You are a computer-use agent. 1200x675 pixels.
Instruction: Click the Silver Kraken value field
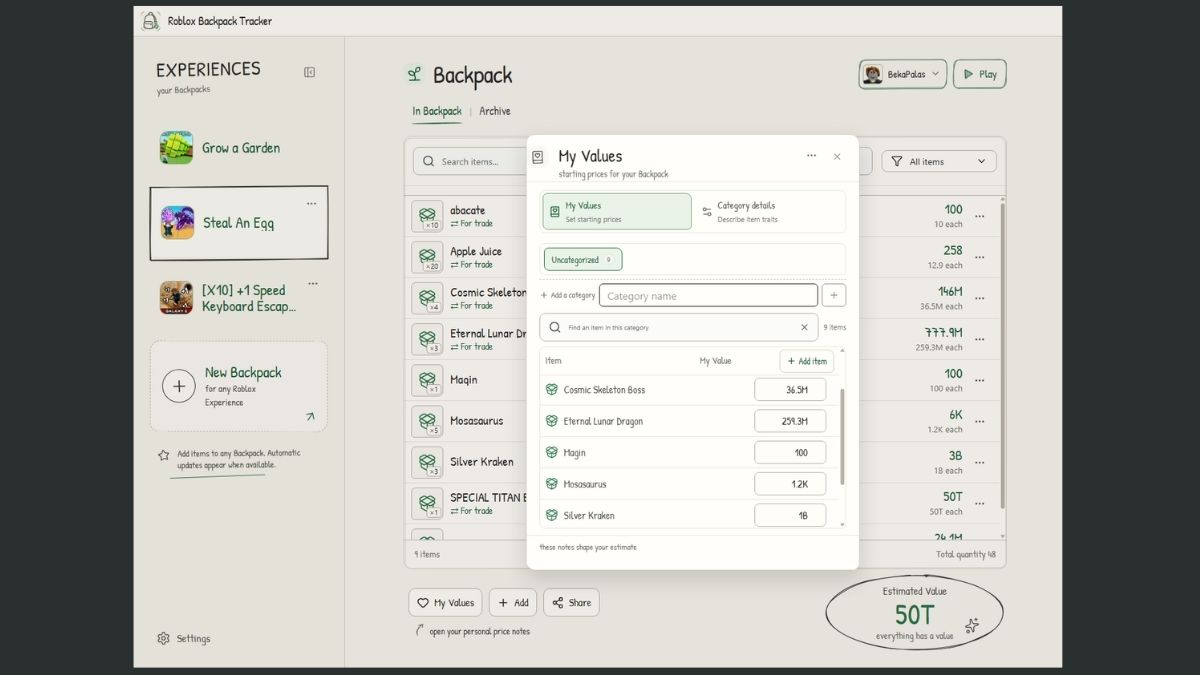coord(790,515)
